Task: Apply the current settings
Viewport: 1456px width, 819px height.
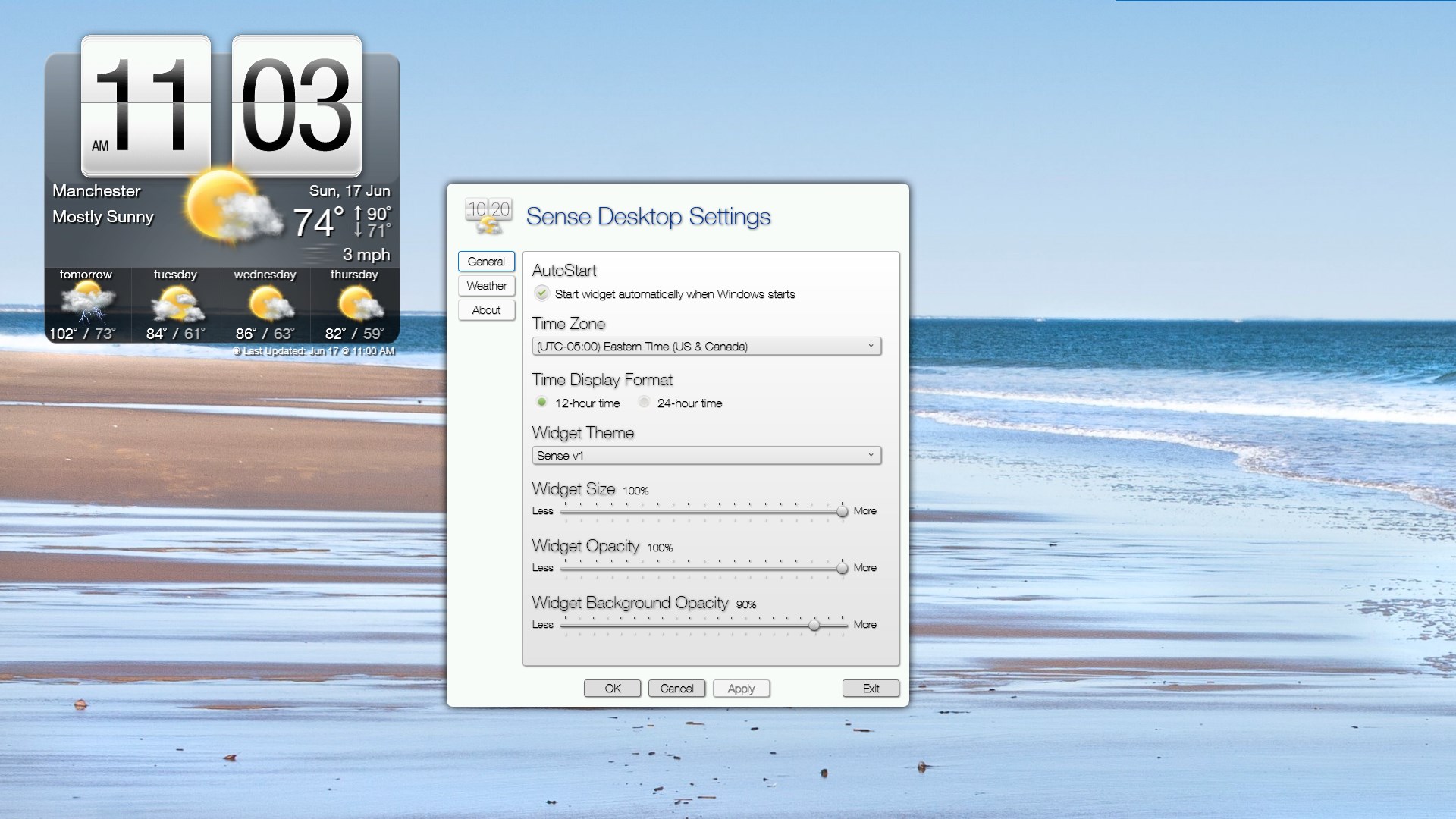Action: 741,689
